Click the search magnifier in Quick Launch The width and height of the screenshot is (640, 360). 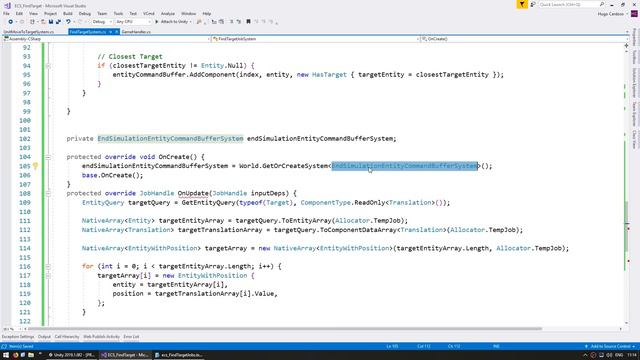(602, 4)
